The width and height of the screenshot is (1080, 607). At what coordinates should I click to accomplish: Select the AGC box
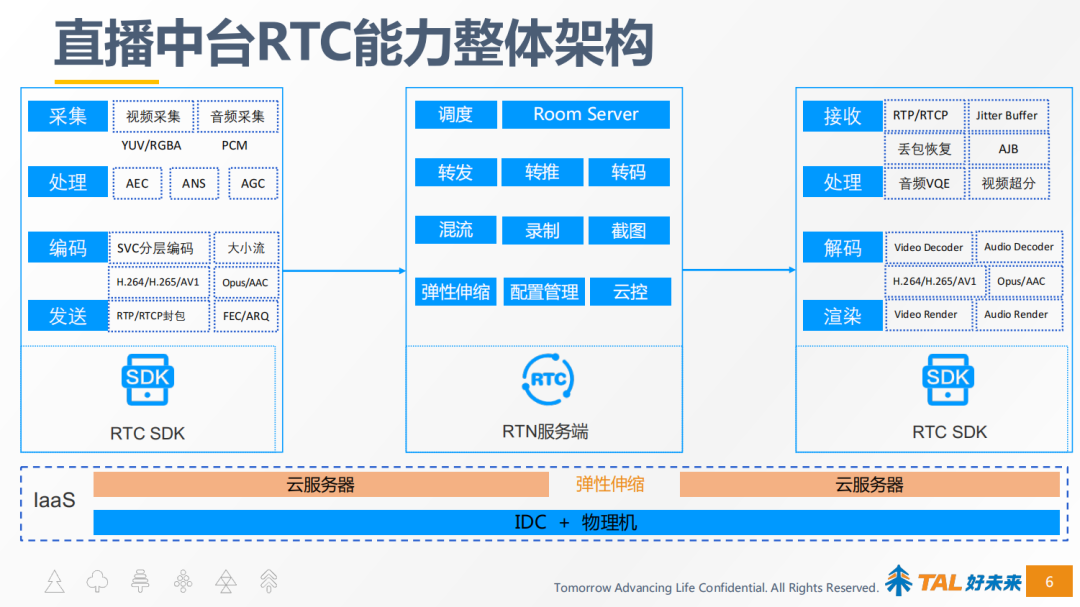[x=253, y=183]
